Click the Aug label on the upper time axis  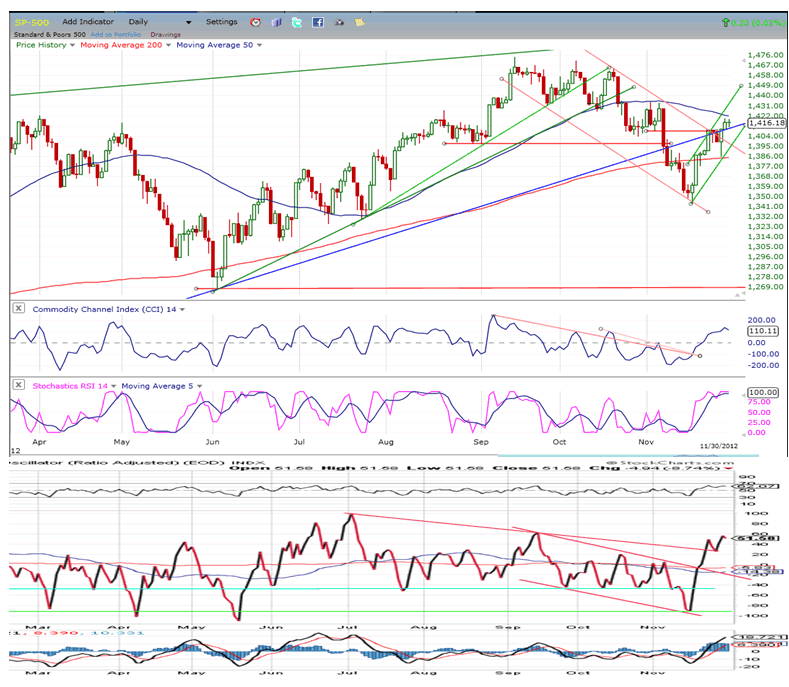(385, 441)
